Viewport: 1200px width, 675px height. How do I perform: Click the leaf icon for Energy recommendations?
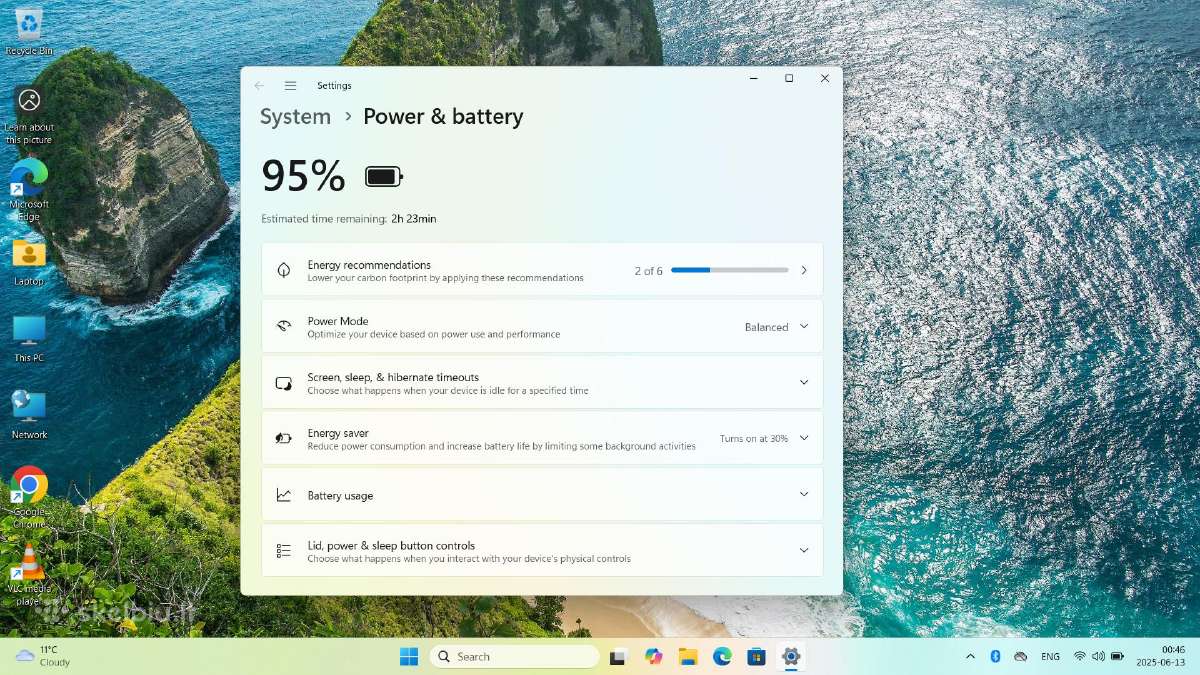(x=284, y=270)
